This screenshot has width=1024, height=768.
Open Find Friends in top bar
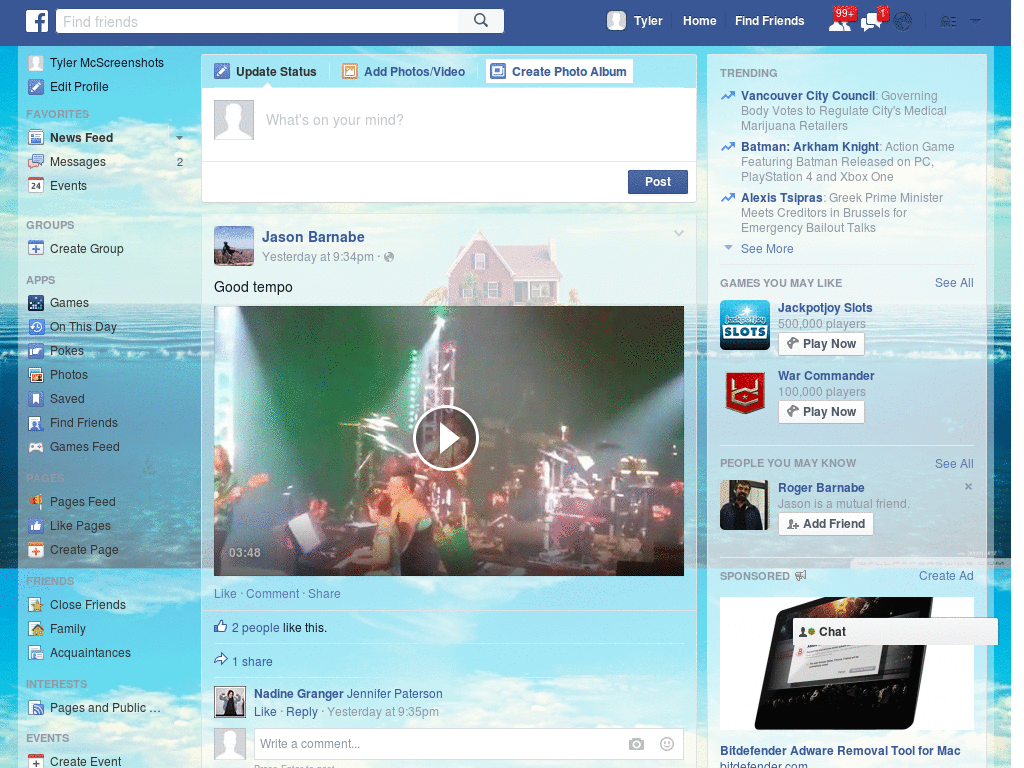coord(769,21)
